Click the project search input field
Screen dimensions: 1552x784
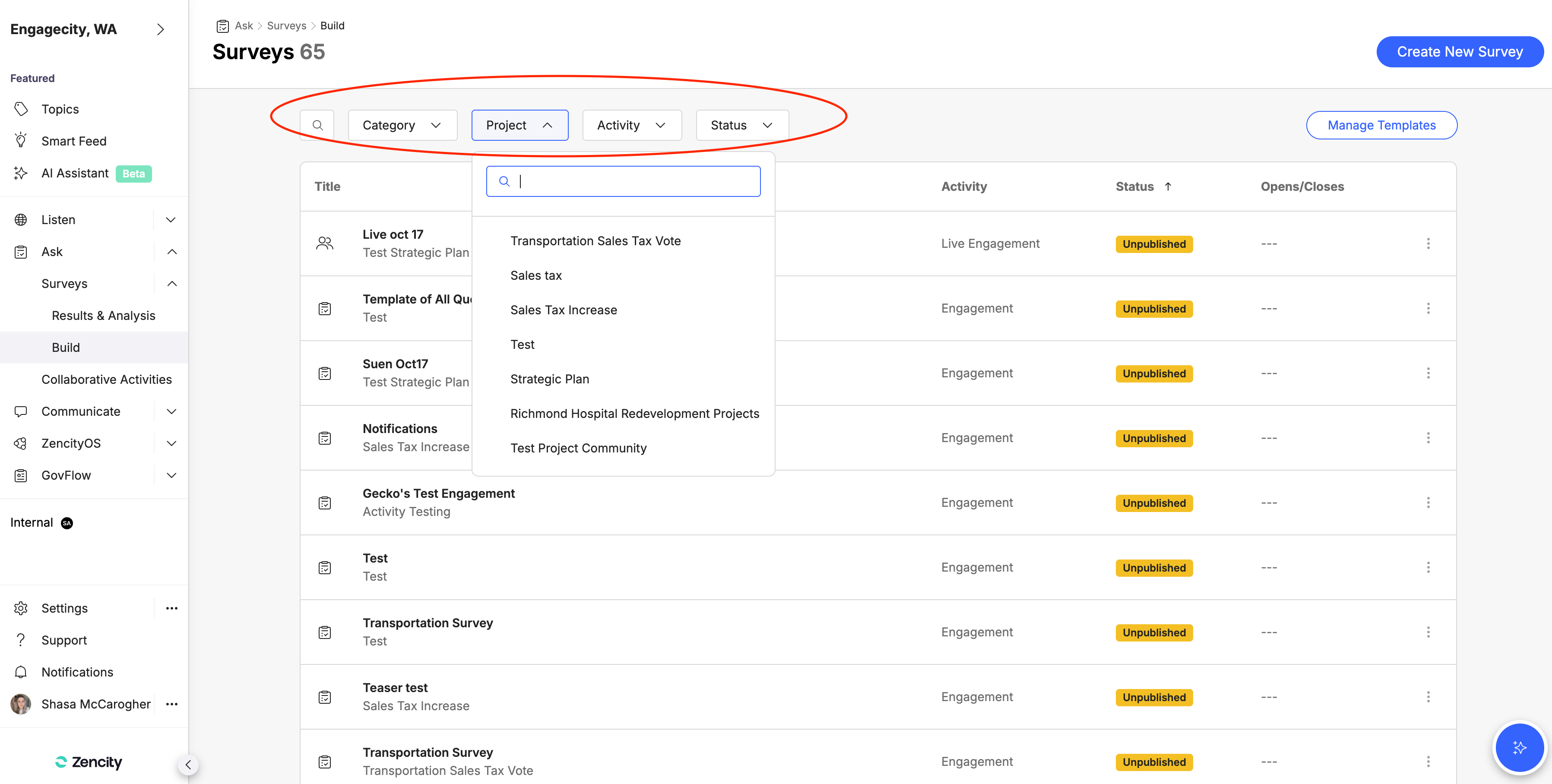pos(623,180)
